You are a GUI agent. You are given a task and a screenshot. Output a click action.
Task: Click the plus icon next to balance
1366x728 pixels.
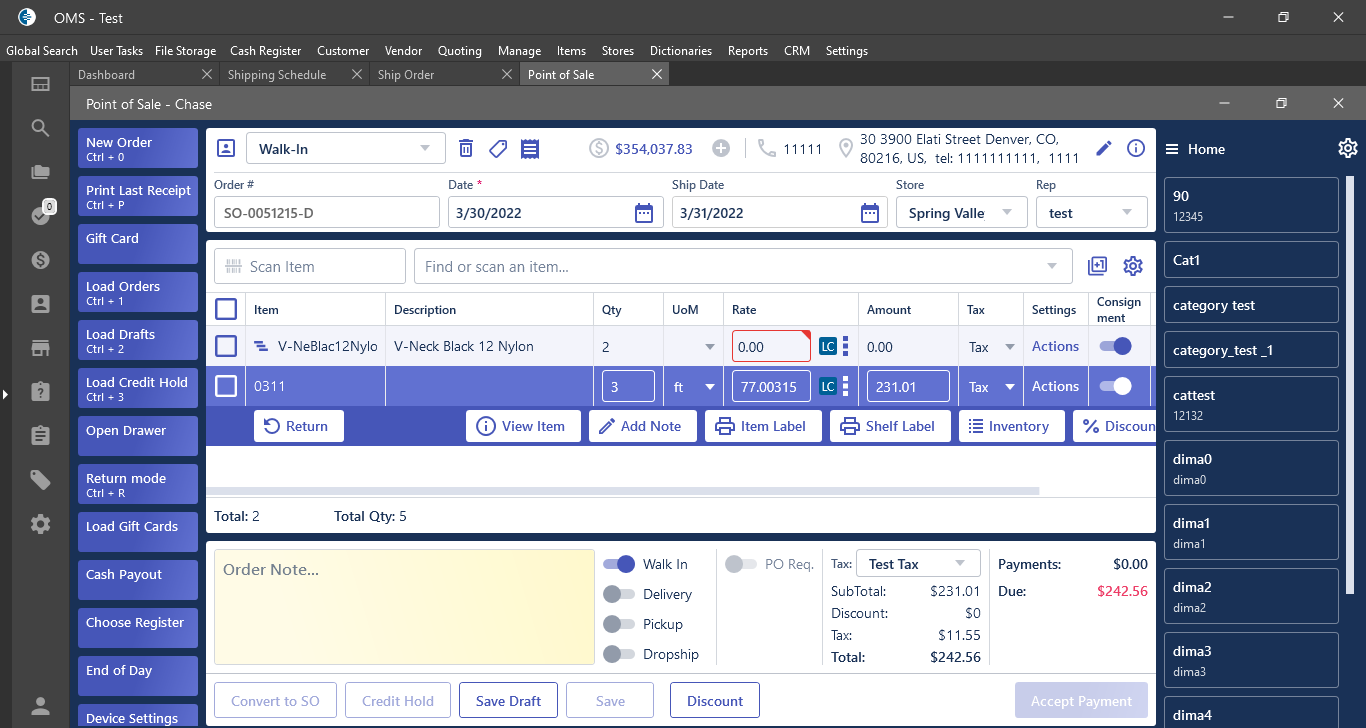point(721,149)
